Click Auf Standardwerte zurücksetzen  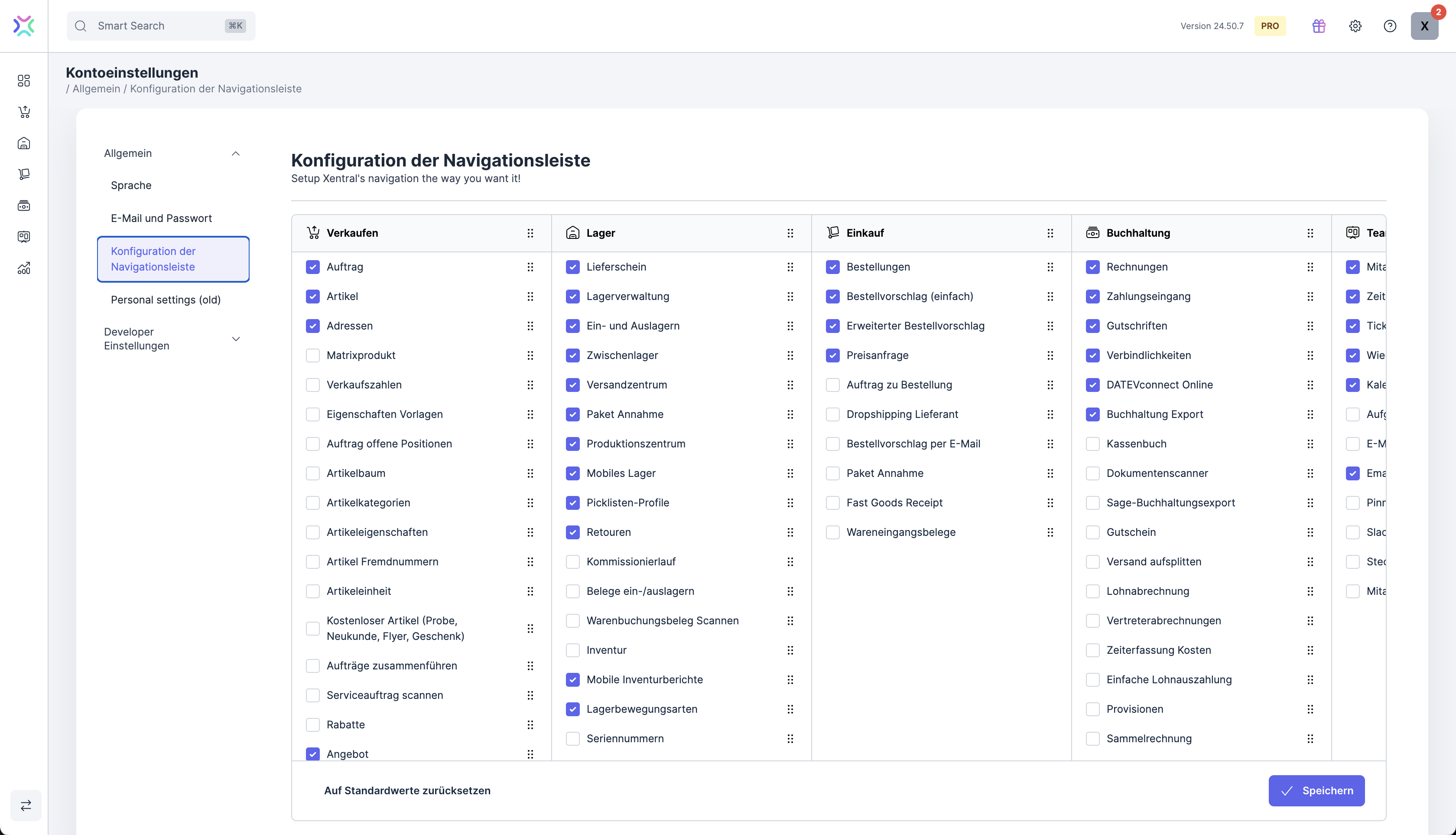(x=407, y=790)
